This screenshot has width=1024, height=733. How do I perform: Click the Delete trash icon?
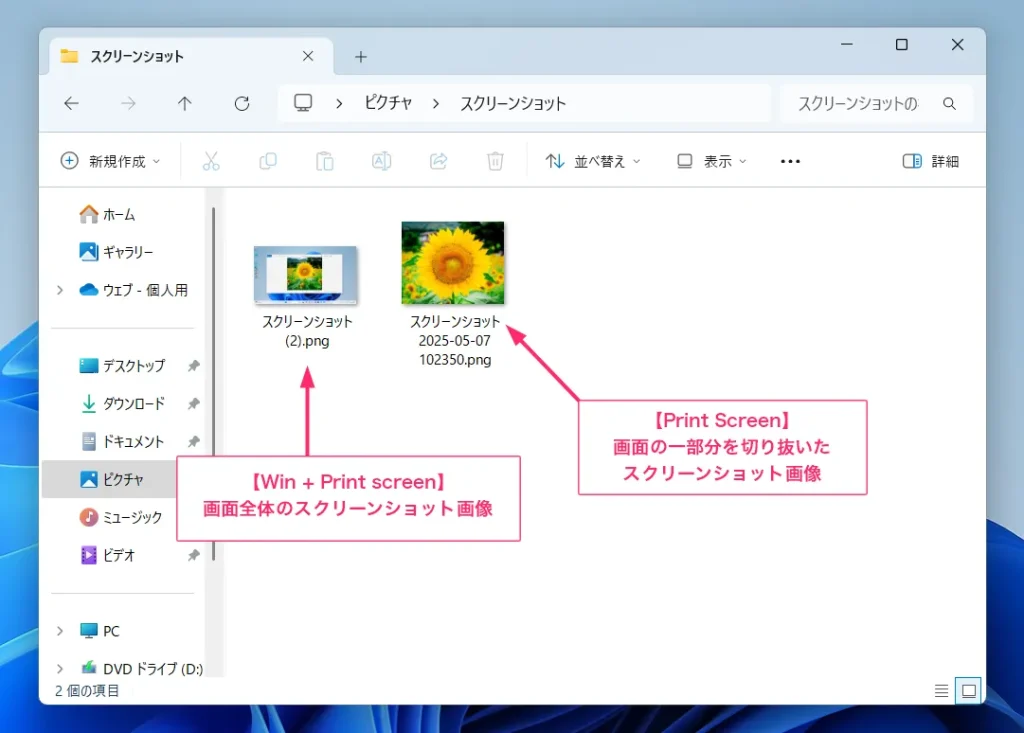495,161
